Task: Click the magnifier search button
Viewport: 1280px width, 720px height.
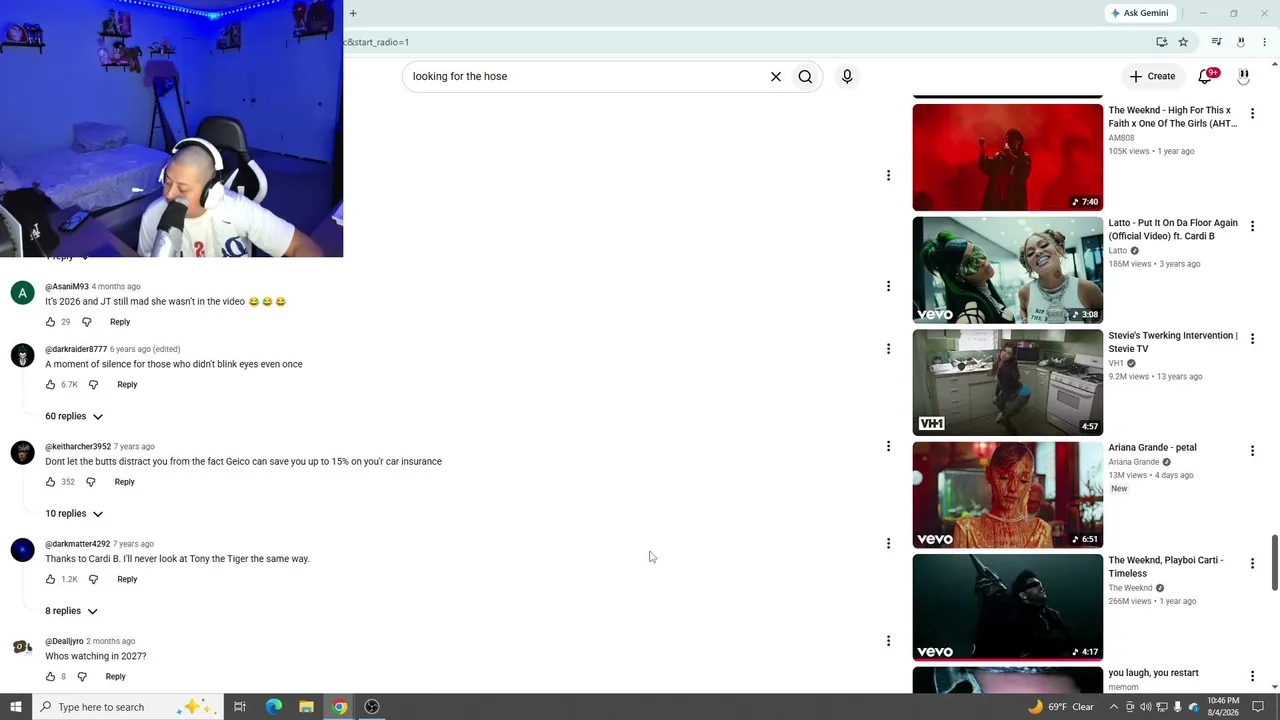Action: pos(805,77)
